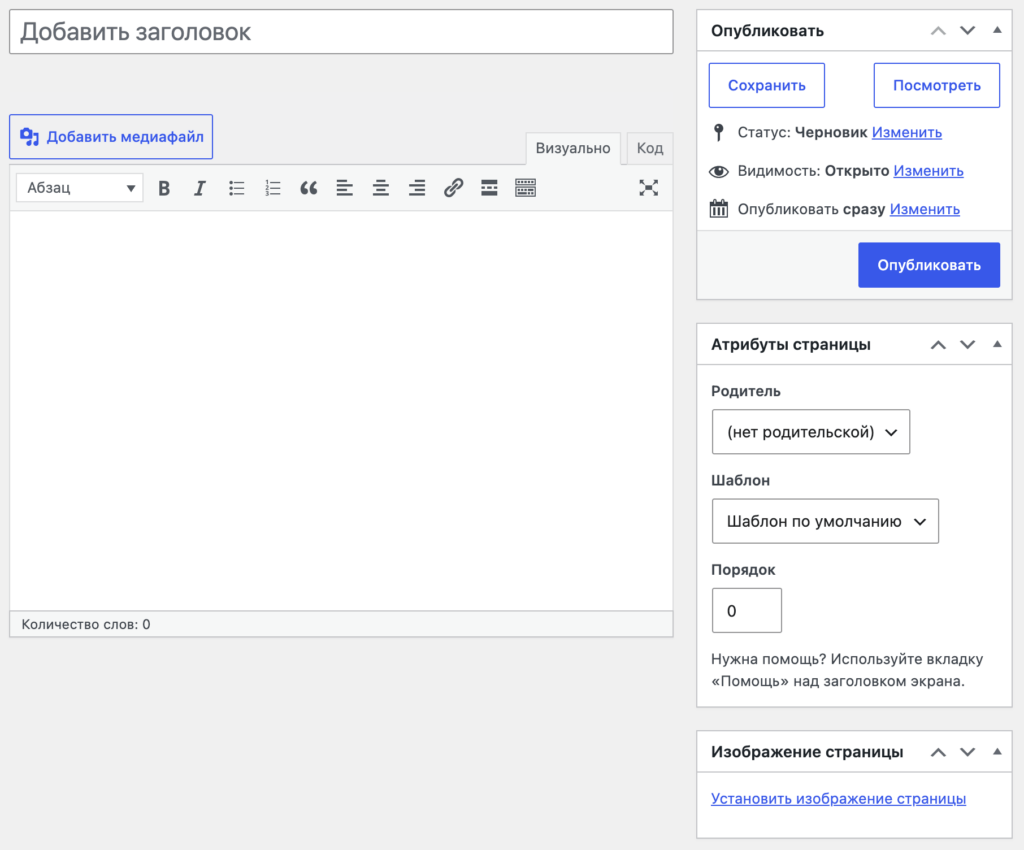Image resolution: width=1024 pixels, height=850 pixels.
Task: Insert a blockquote
Action: (x=309, y=189)
